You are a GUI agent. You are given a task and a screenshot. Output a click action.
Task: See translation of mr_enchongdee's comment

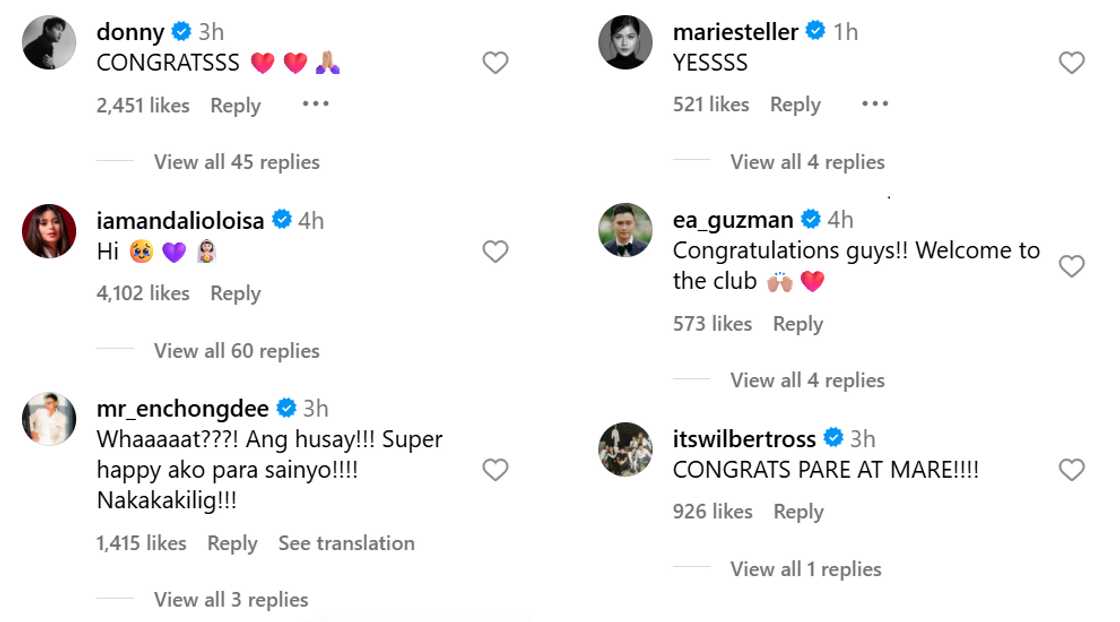click(347, 543)
